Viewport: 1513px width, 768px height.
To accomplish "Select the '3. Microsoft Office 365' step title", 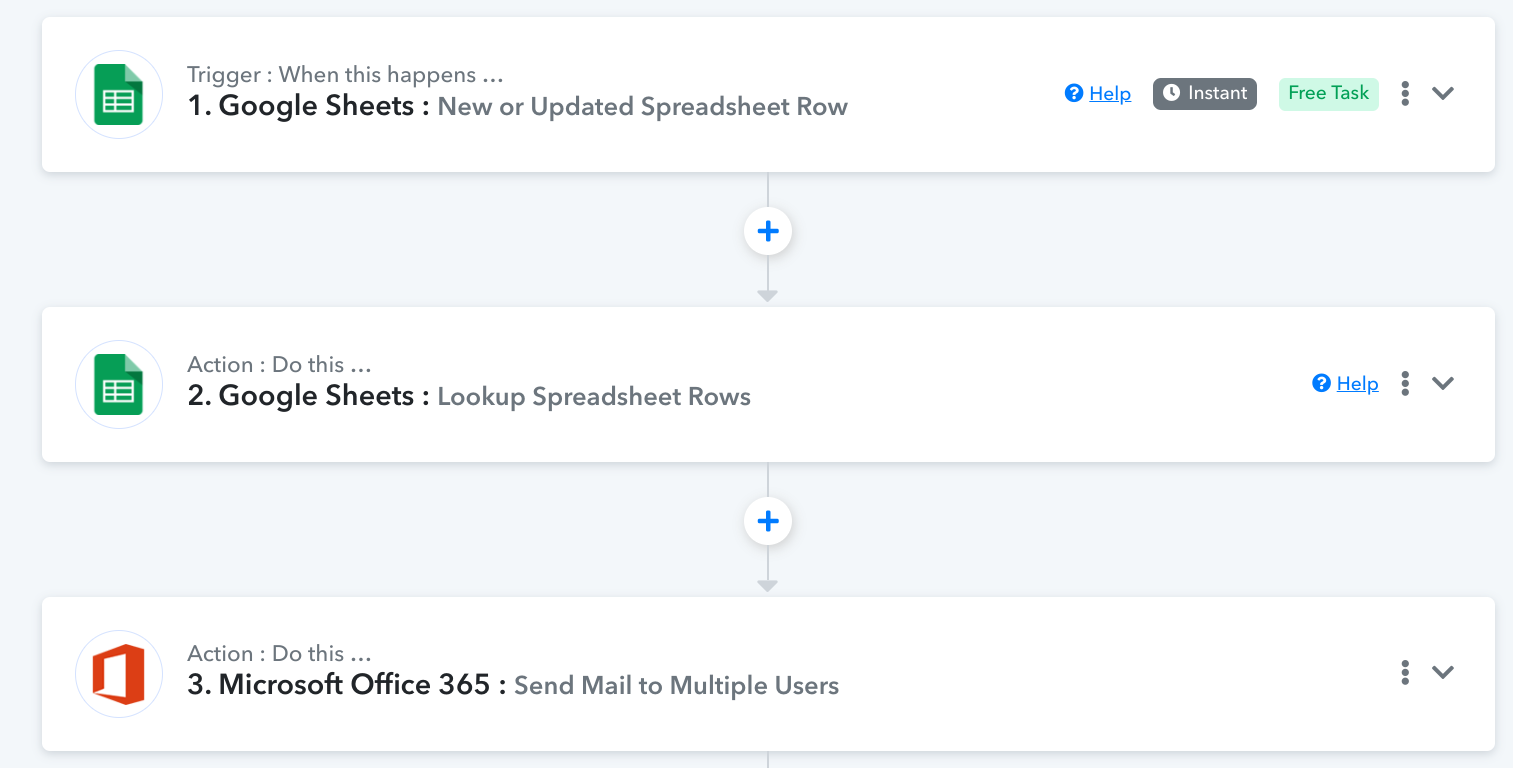I will 347,685.
